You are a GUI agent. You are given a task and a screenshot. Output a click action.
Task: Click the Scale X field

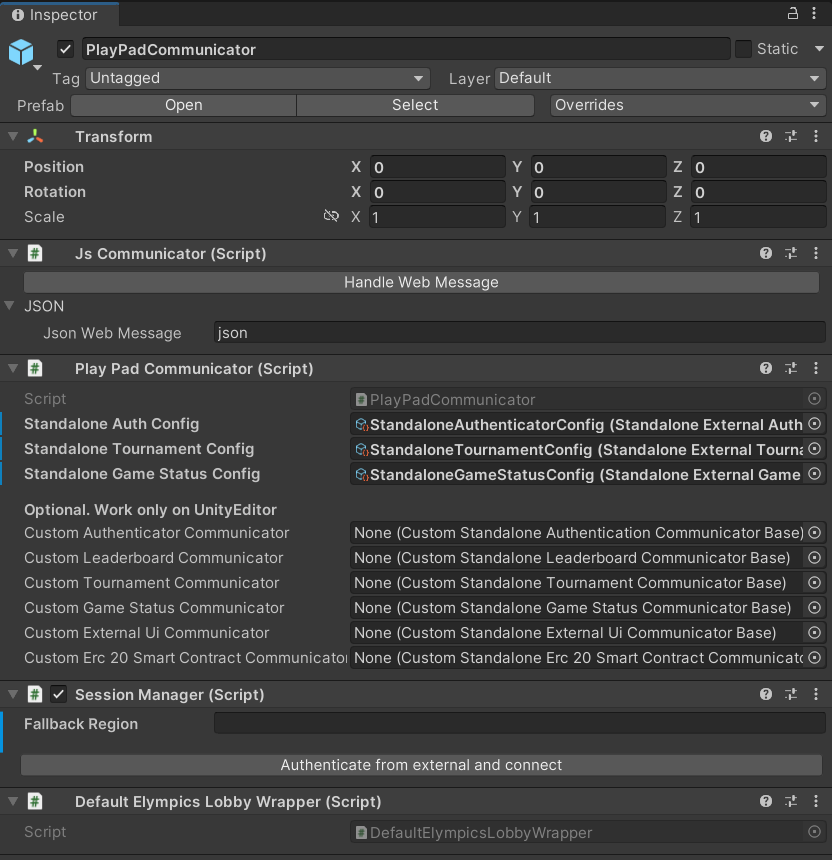click(x=438, y=217)
